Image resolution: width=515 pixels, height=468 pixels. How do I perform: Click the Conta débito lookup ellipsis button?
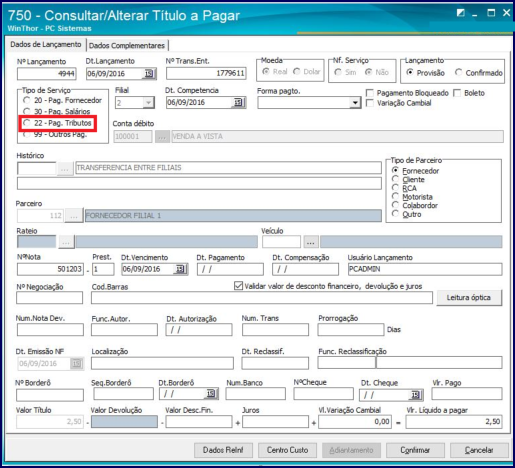pyautogui.click(x=162, y=137)
